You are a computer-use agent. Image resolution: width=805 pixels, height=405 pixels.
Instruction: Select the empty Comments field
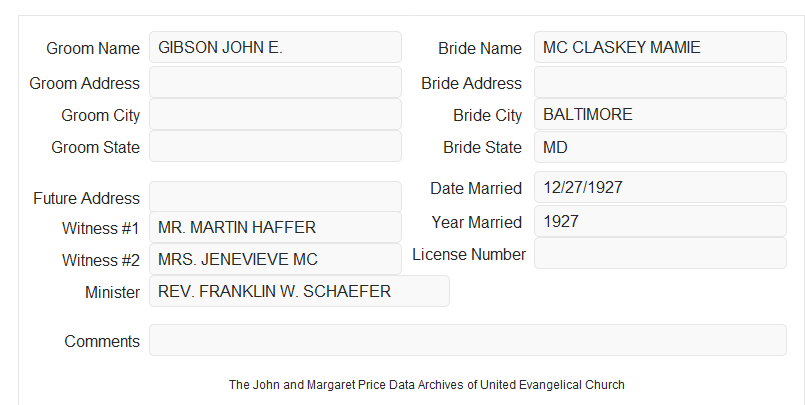point(468,340)
